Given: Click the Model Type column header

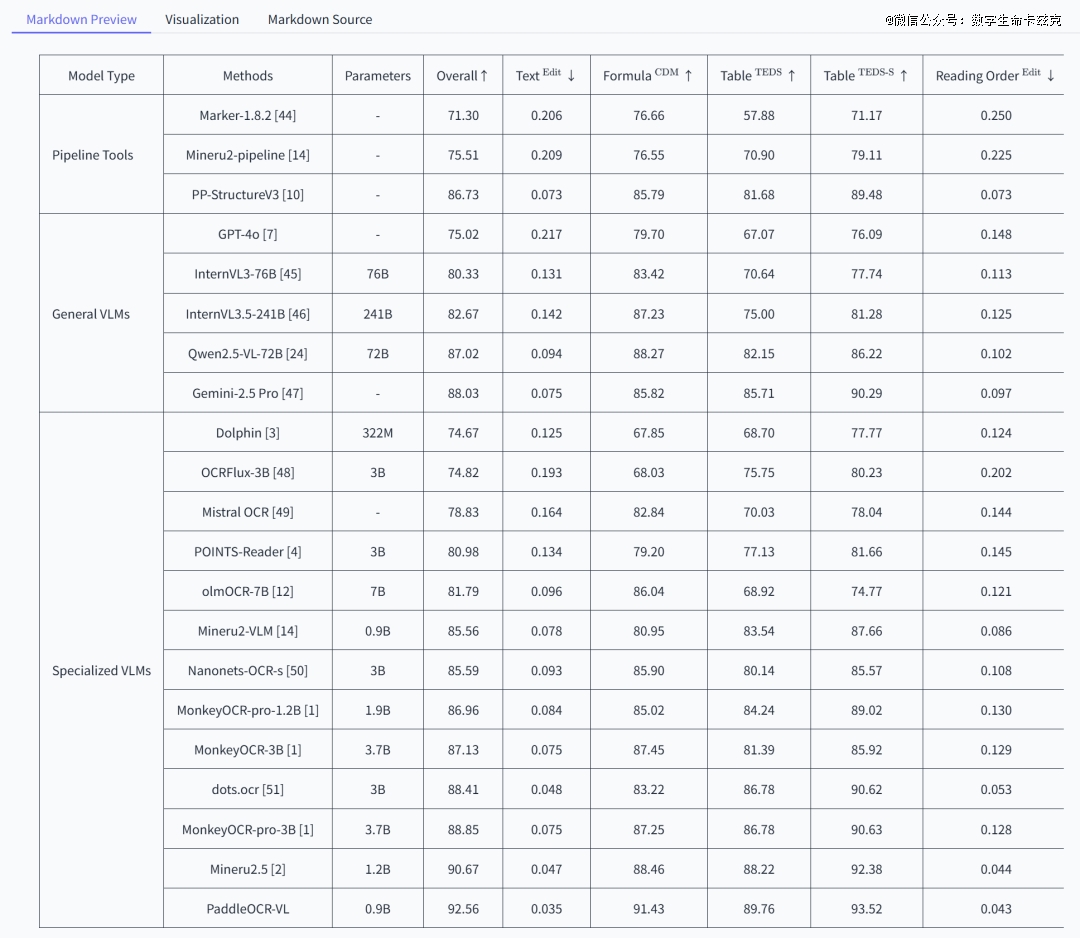Looking at the screenshot, I should [x=101, y=76].
